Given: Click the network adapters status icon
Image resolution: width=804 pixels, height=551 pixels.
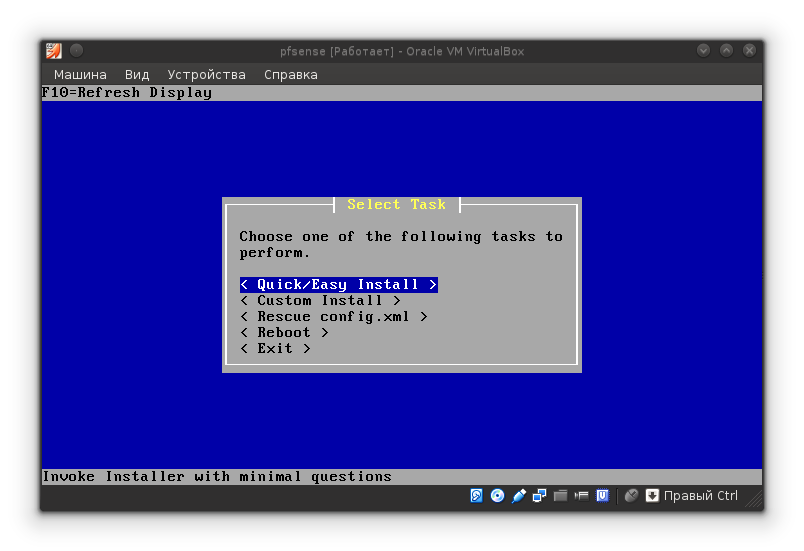Looking at the screenshot, I should click(539, 496).
